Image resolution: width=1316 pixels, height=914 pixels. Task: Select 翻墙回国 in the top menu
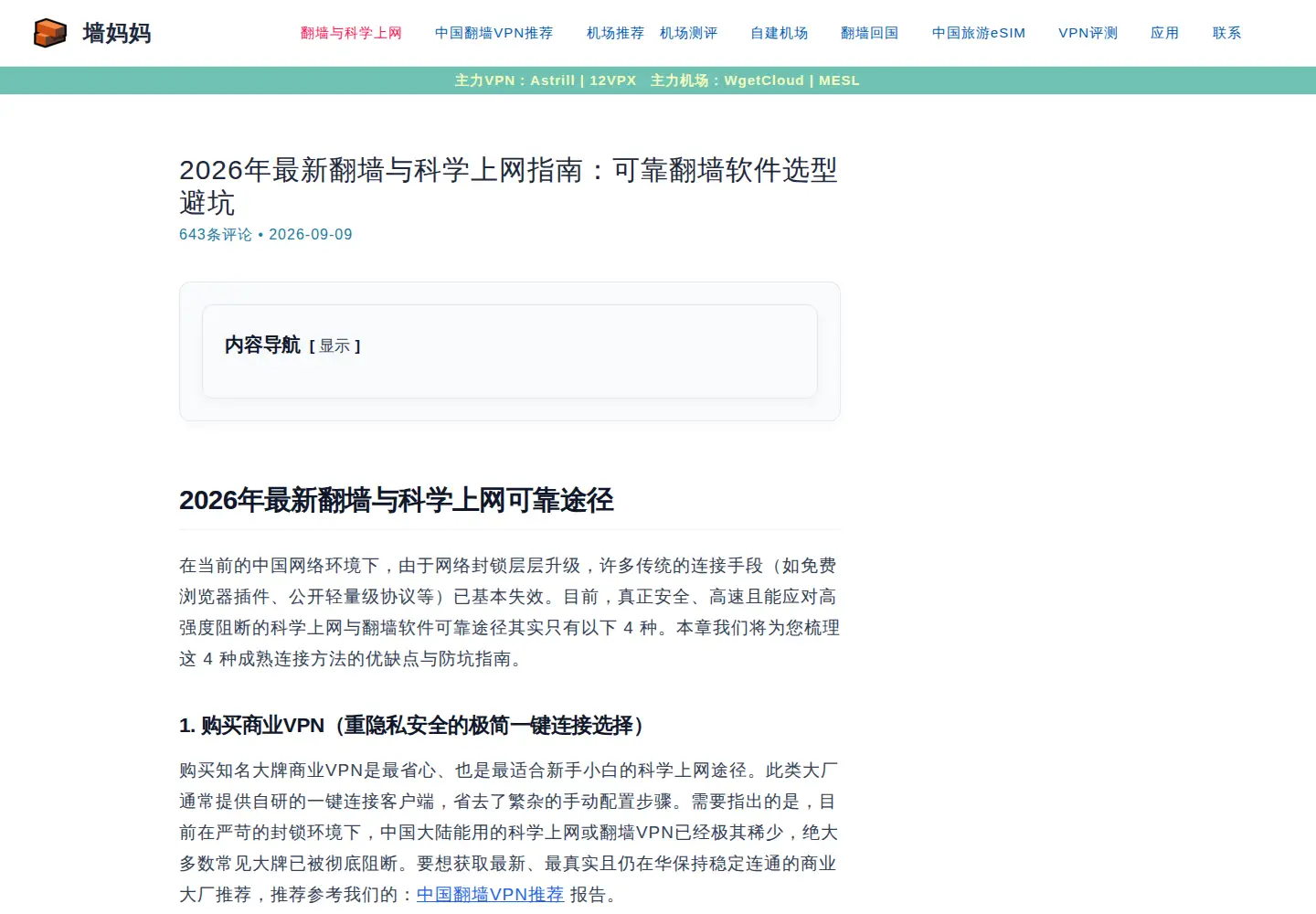[870, 33]
